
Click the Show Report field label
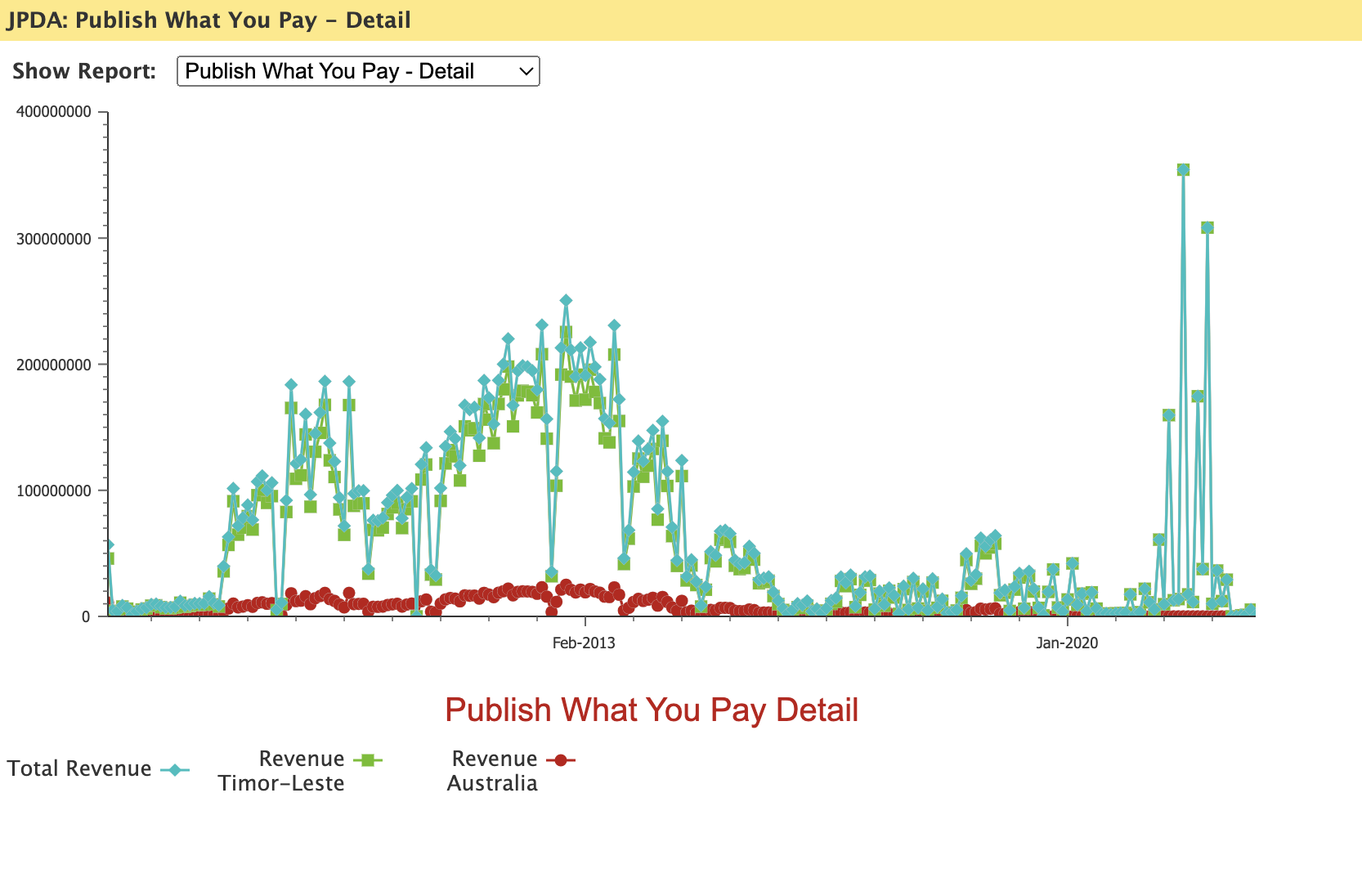tap(84, 71)
